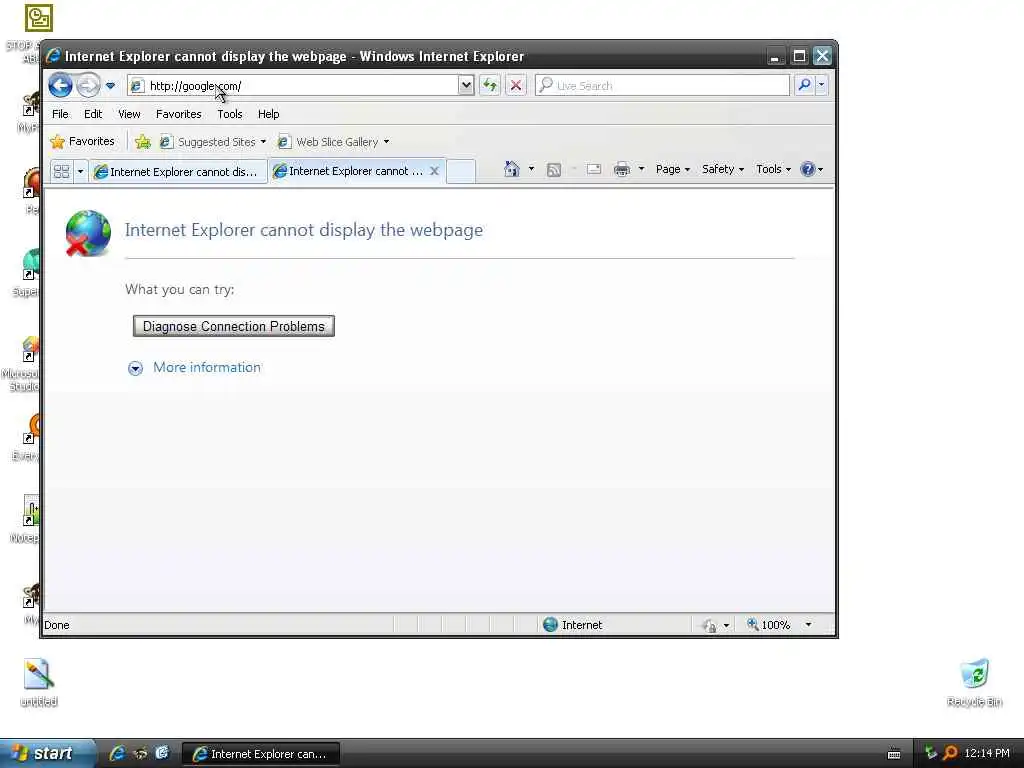
Task: Open the File menu
Action: [x=60, y=114]
